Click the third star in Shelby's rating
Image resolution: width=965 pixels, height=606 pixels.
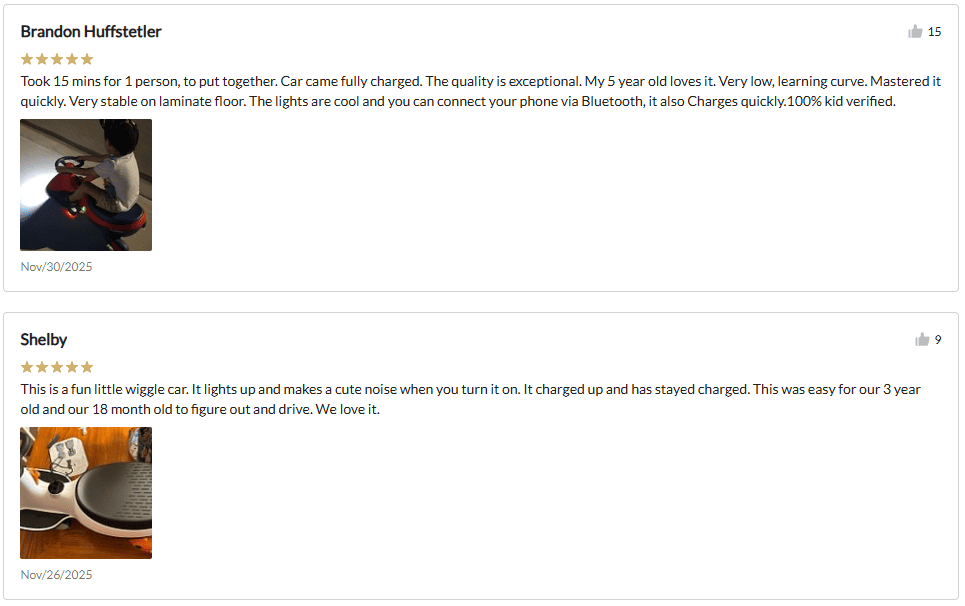(57, 367)
